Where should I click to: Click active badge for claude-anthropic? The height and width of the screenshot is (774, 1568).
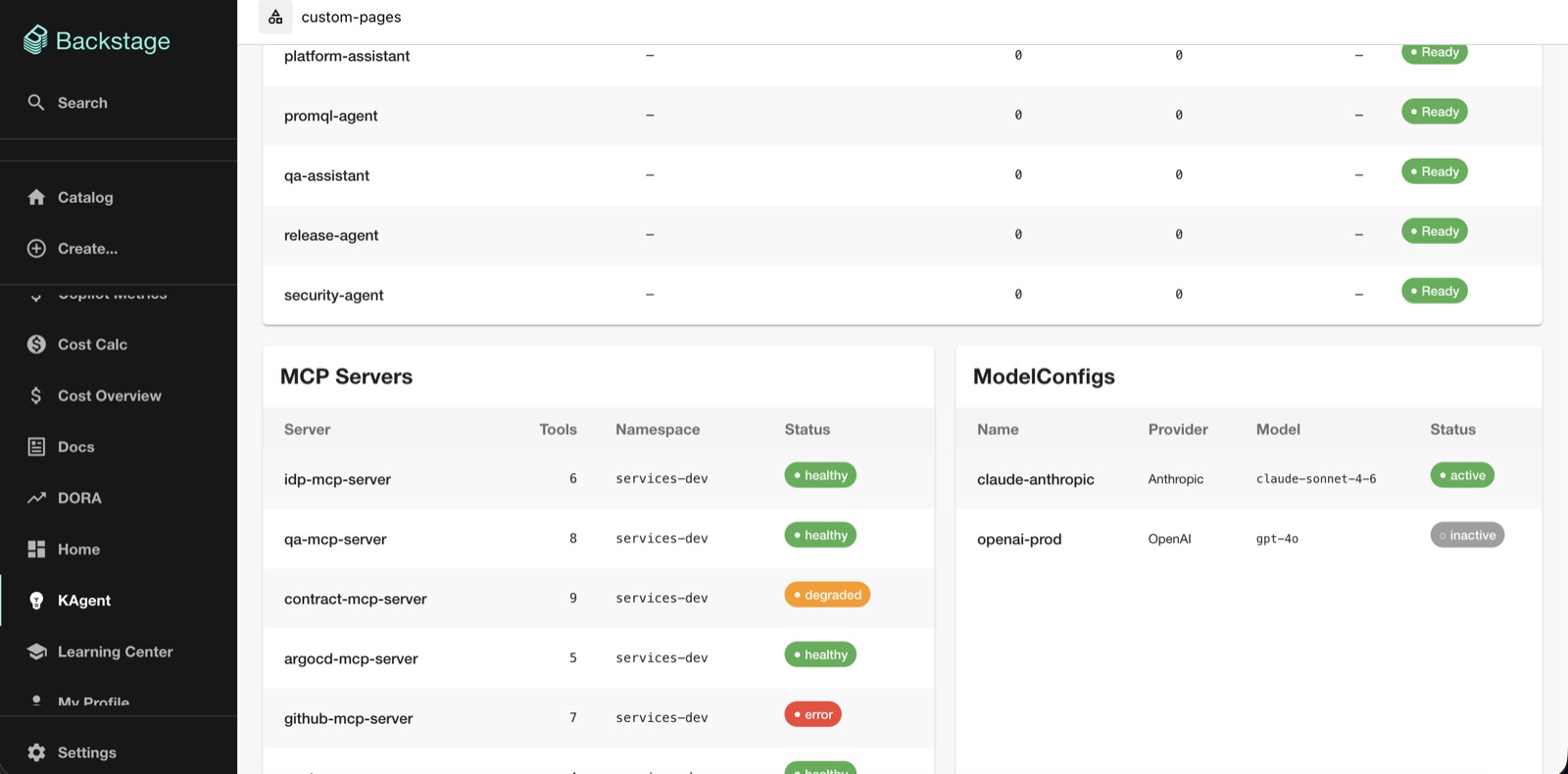coord(1462,475)
